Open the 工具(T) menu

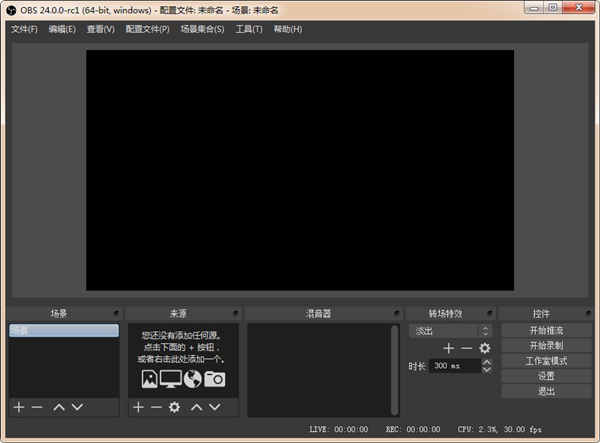coord(248,29)
